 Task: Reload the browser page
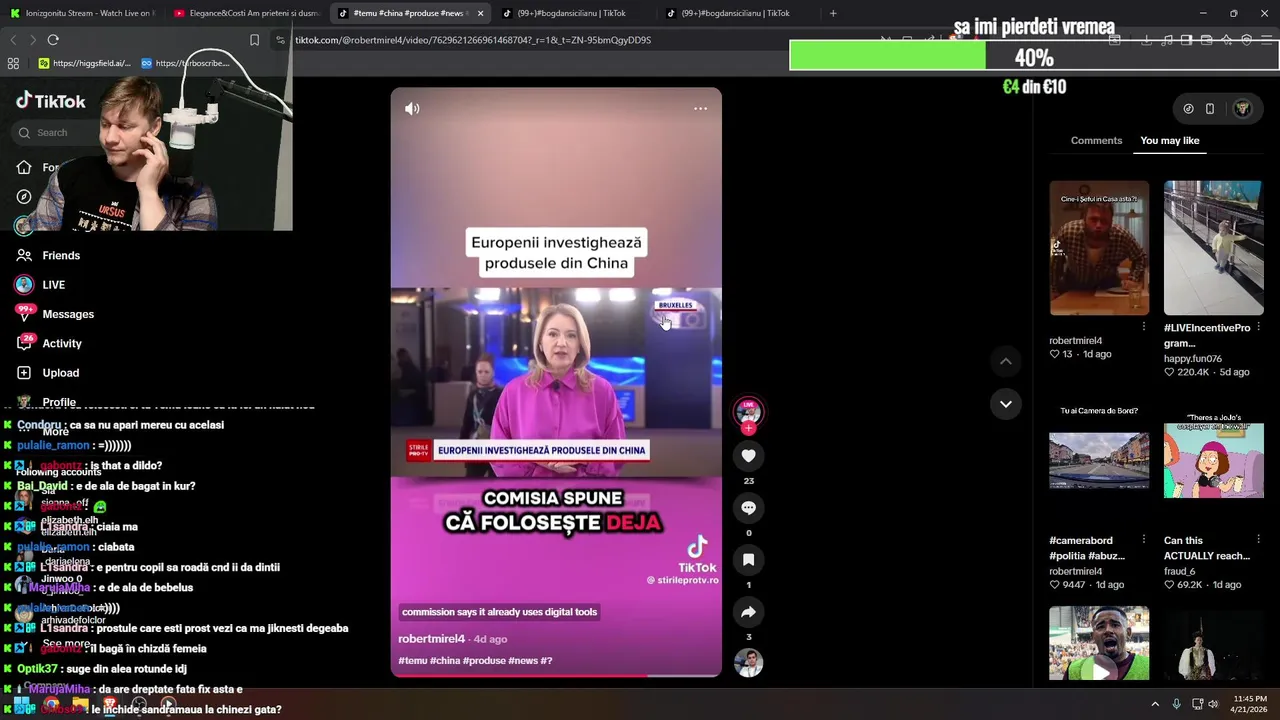pyautogui.click(x=53, y=40)
